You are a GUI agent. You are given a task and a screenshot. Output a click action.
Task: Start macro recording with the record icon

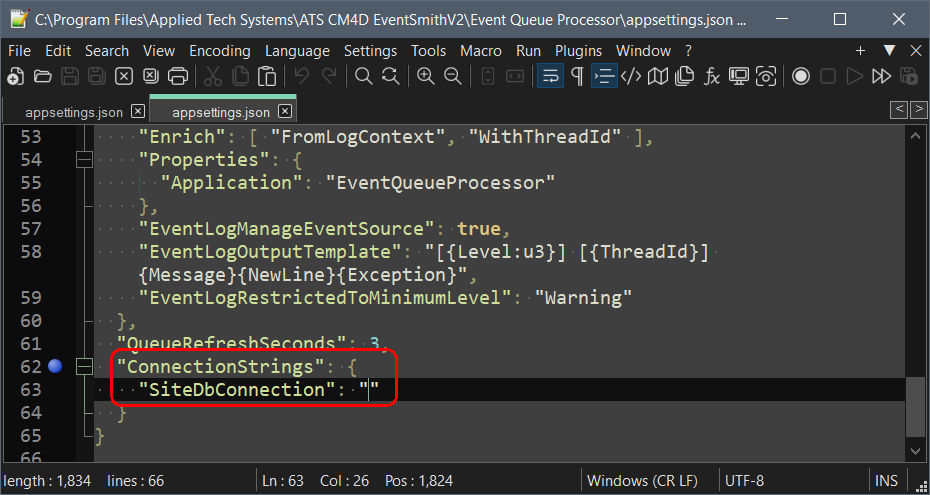(x=801, y=76)
